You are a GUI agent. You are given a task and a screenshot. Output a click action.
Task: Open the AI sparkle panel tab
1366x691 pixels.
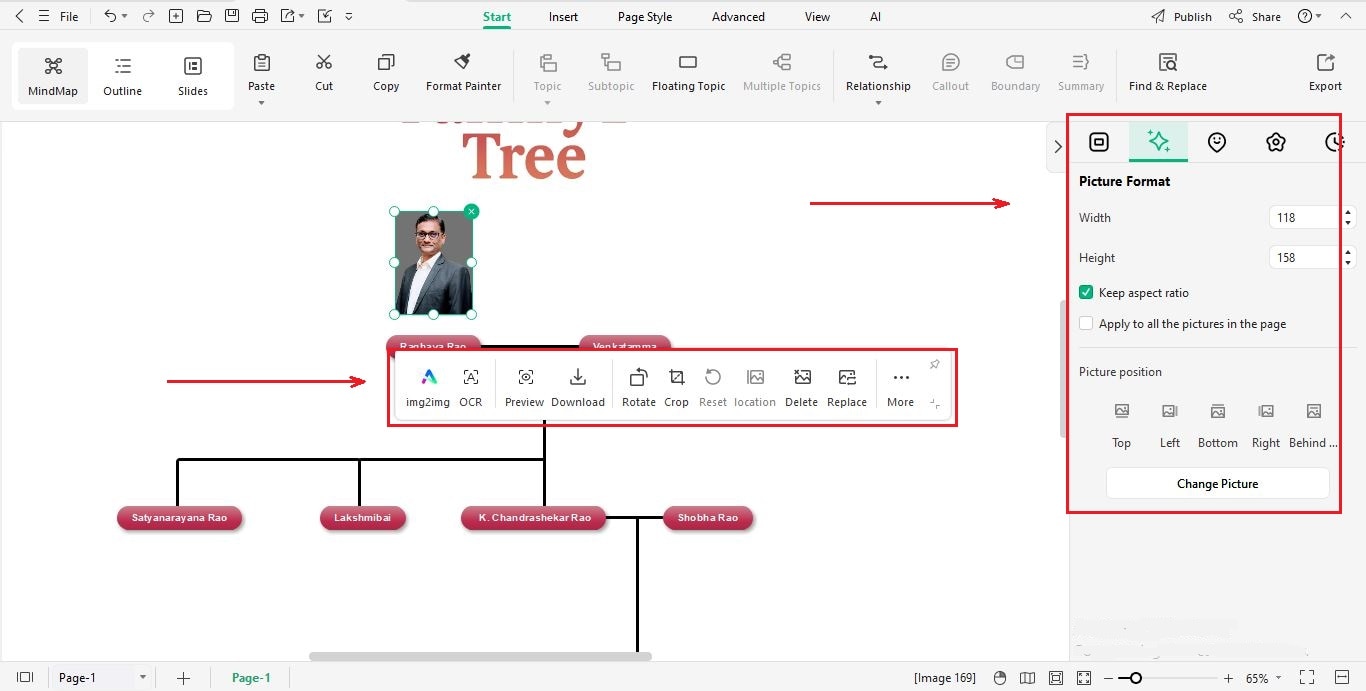[x=1158, y=142]
